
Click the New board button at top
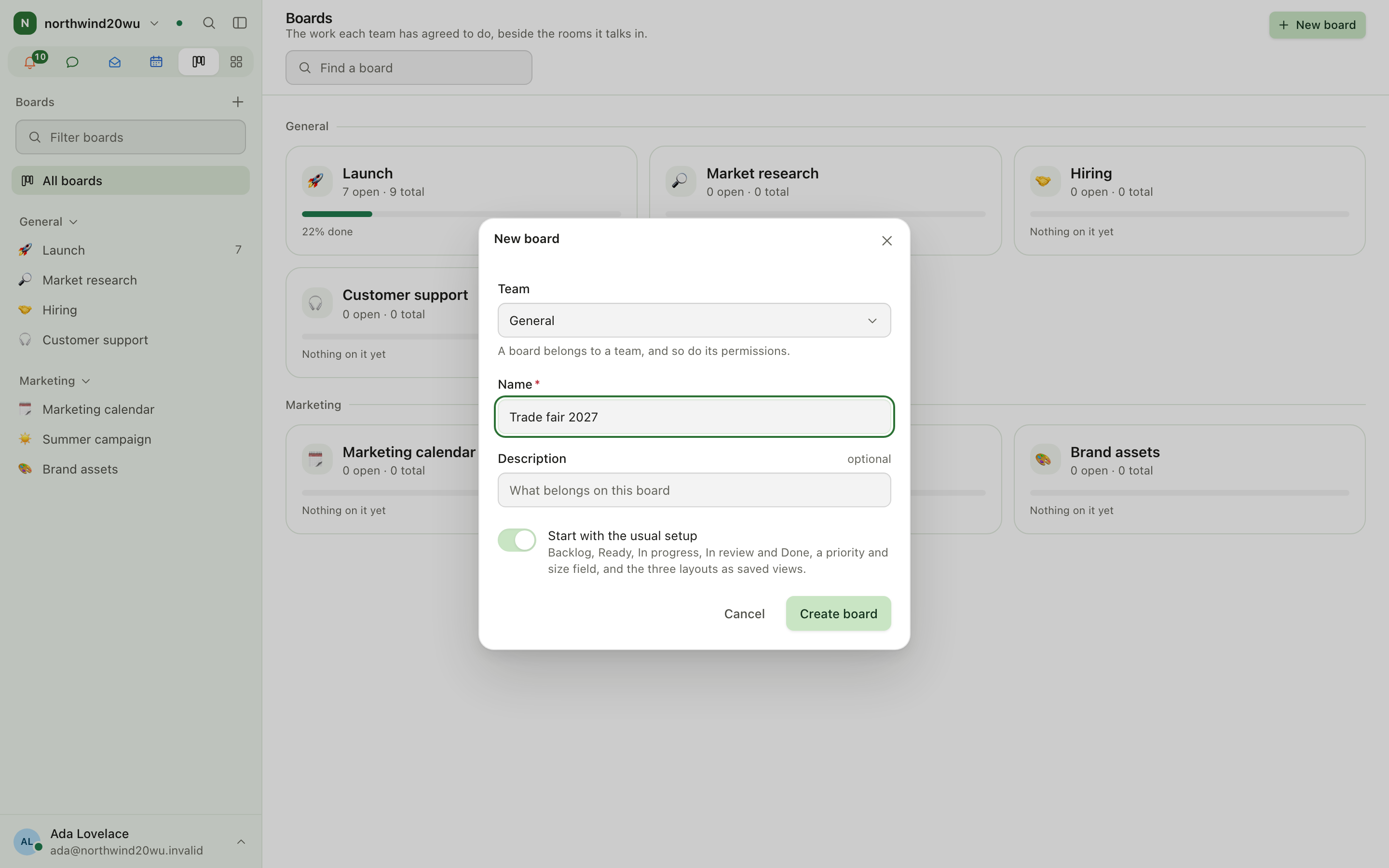(1317, 25)
